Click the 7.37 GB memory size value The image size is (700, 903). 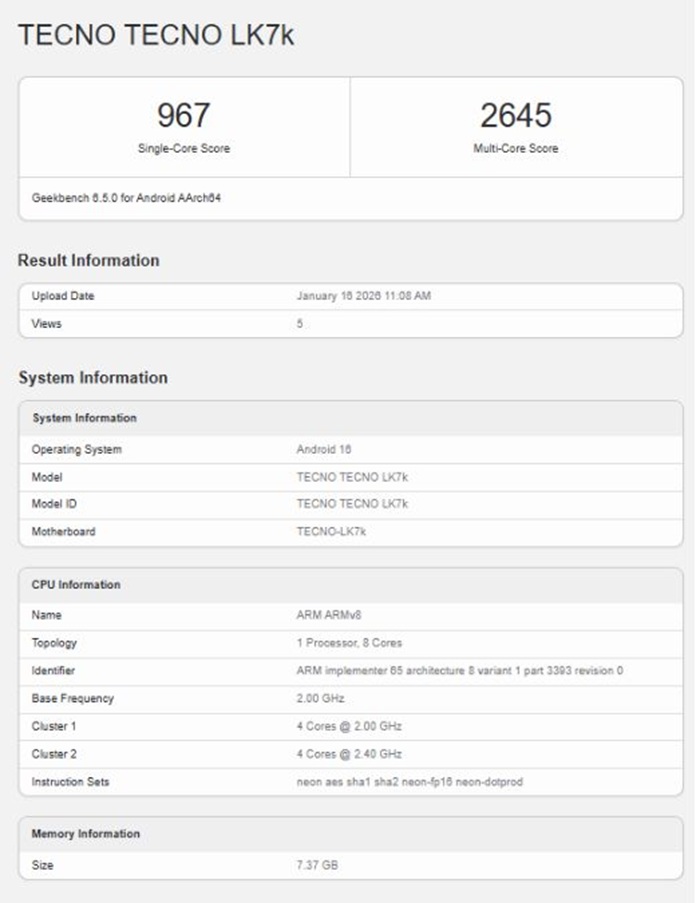(x=317, y=865)
